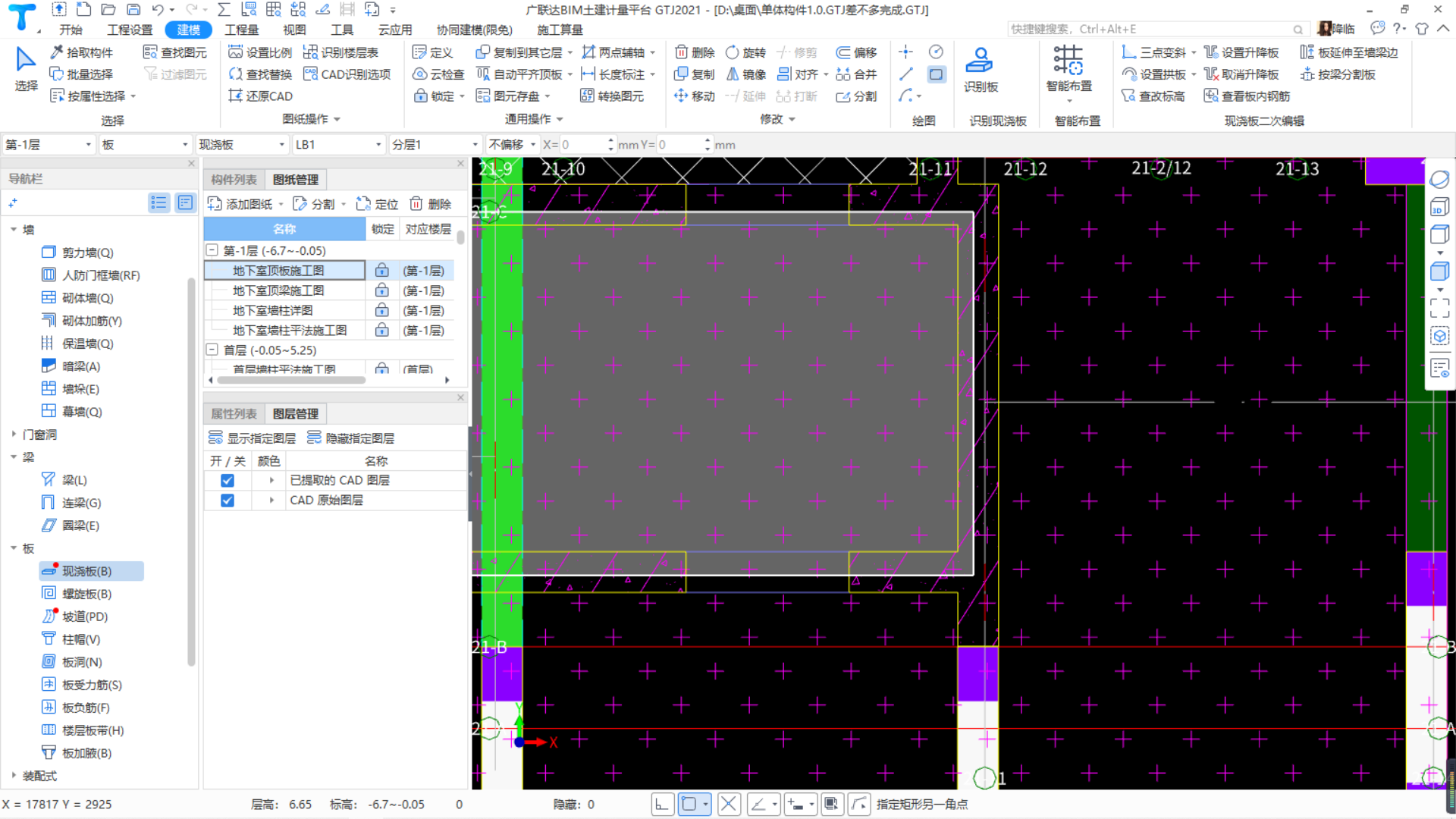
Task: Open 云检查 cloud check
Action: pyautogui.click(x=438, y=74)
